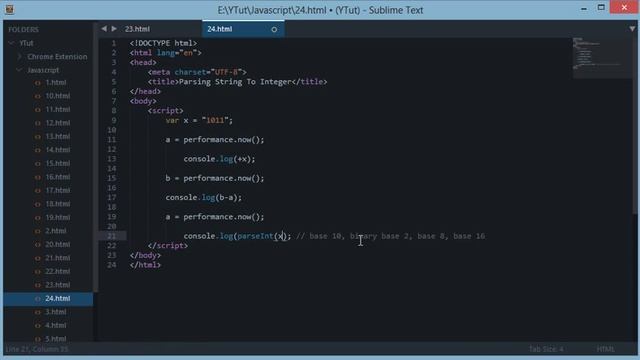Open 1.html in the sidebar
Image resolution: width=640 pixels, height=360 pixels.
click(x=56, y=82)
